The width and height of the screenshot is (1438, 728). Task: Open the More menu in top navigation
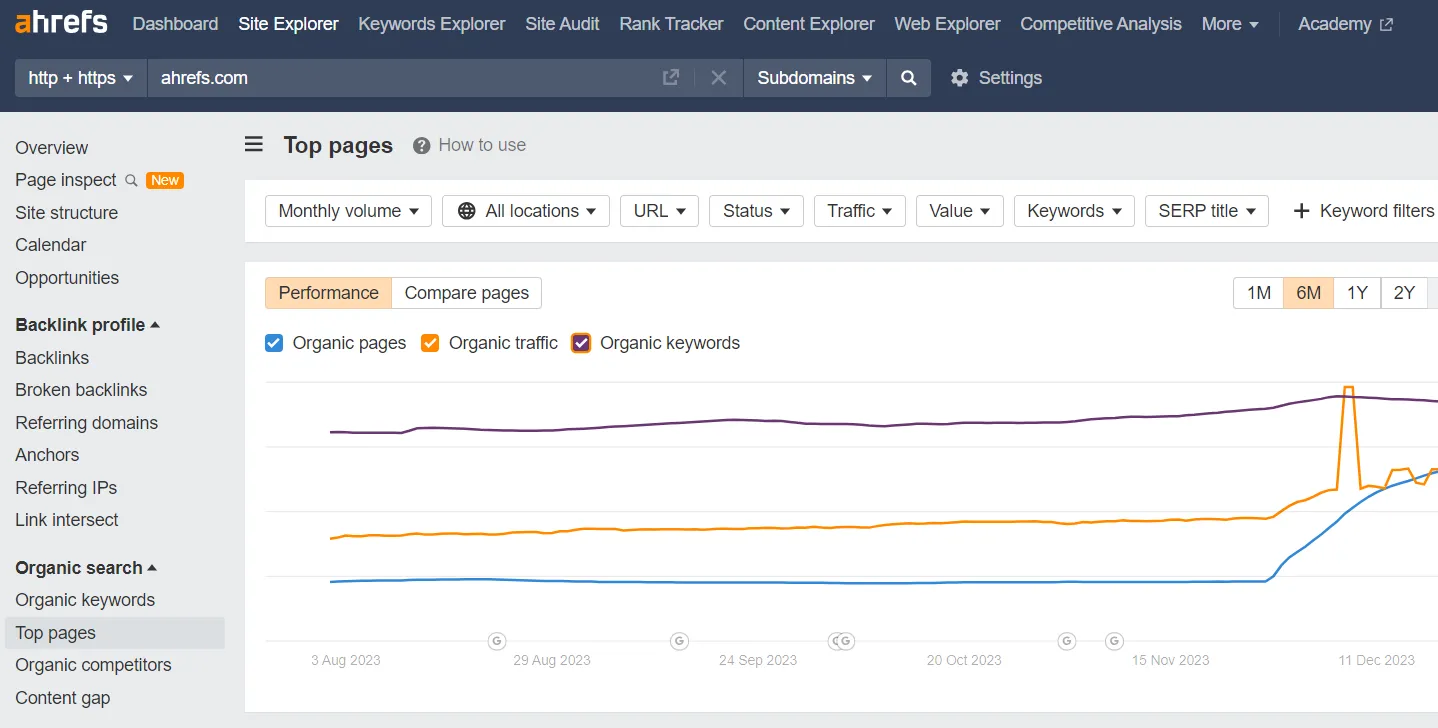click(1230, 24)
